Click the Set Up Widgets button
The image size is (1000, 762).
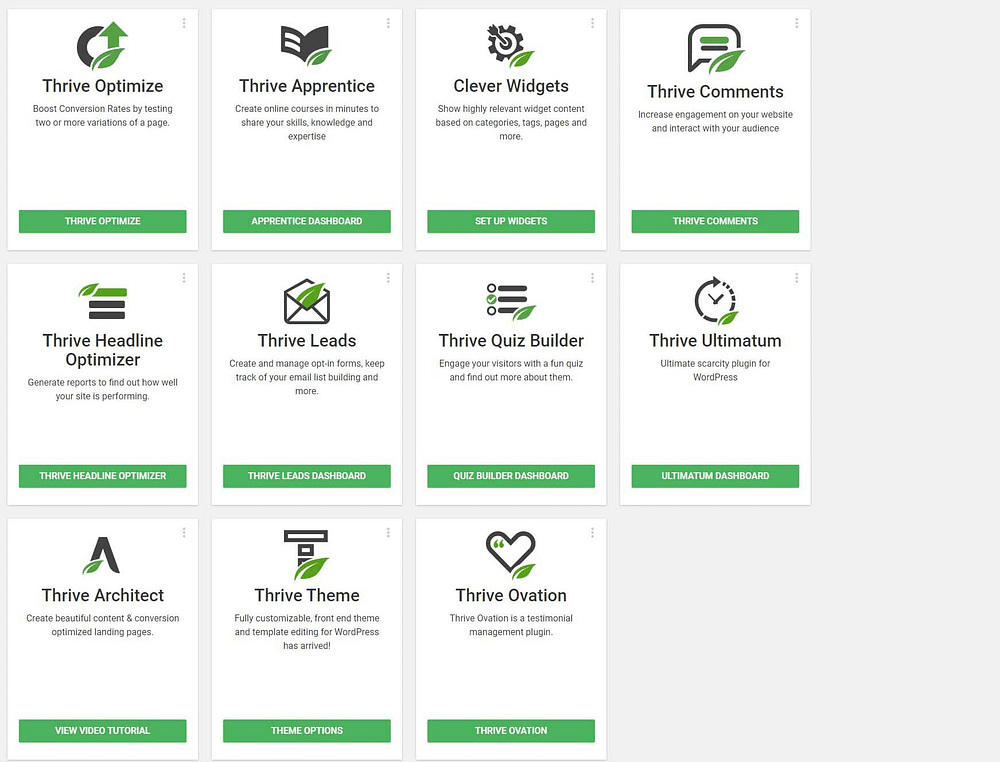pyautogui.click(x=511, y=221)
